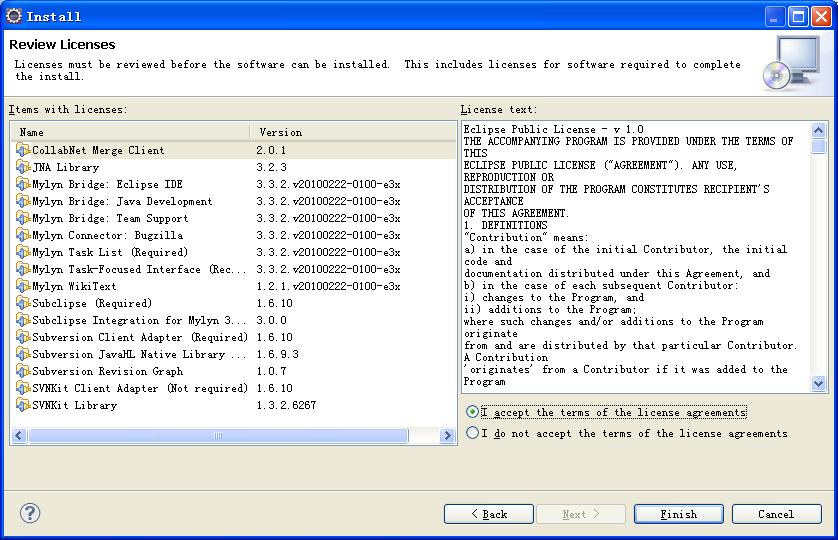Image resolution: width=838 pixels, height=540 pixels.
Task: Click icon beside Mylyn Bridge: Java Development
Action: pyautogui.click(x=22, y=202)
